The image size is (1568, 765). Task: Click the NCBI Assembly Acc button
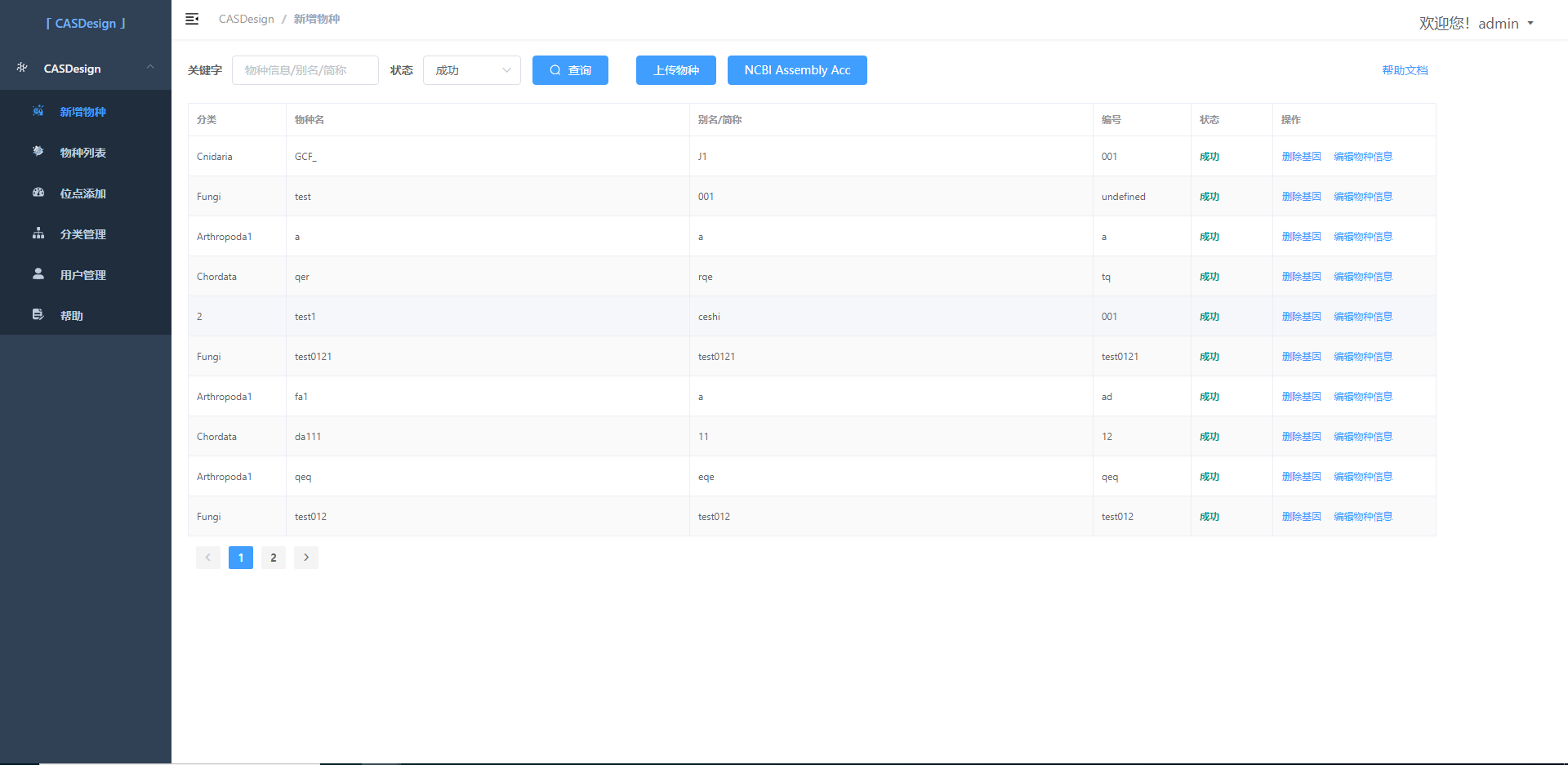(797, 70)
